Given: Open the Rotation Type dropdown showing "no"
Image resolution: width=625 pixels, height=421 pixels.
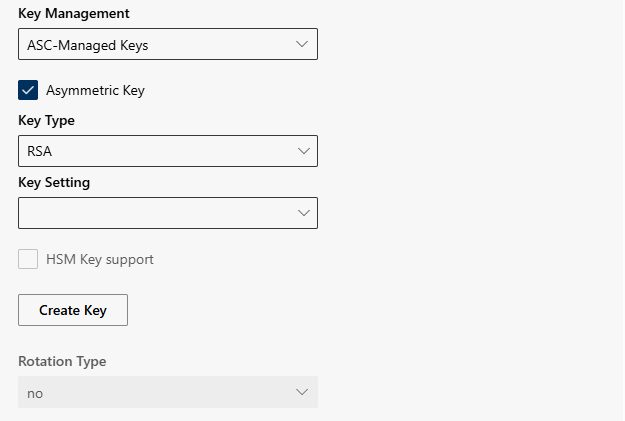Looking at the screenshot, I should click(168, 392).
